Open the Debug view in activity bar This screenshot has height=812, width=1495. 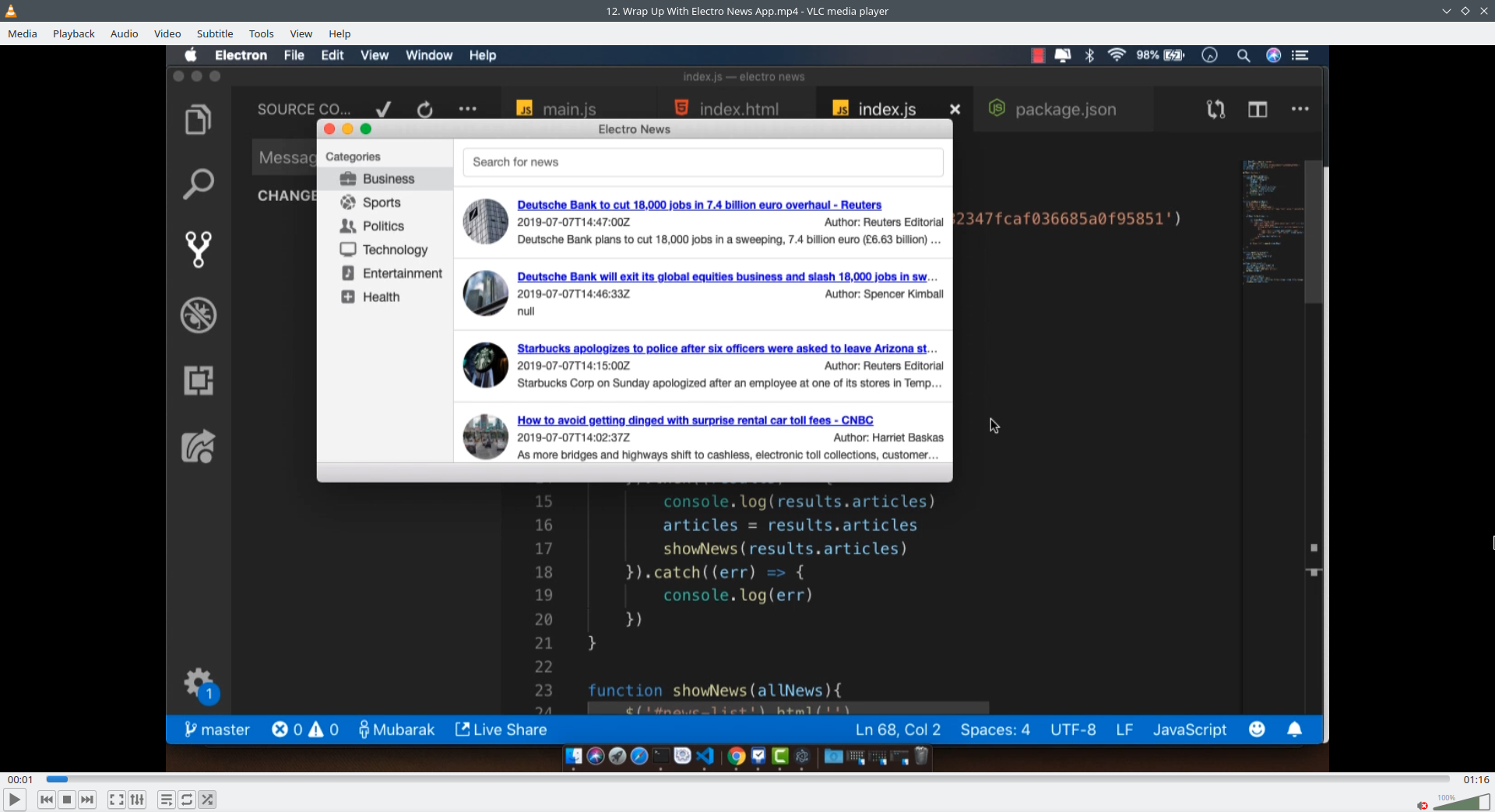pos(199,315)
